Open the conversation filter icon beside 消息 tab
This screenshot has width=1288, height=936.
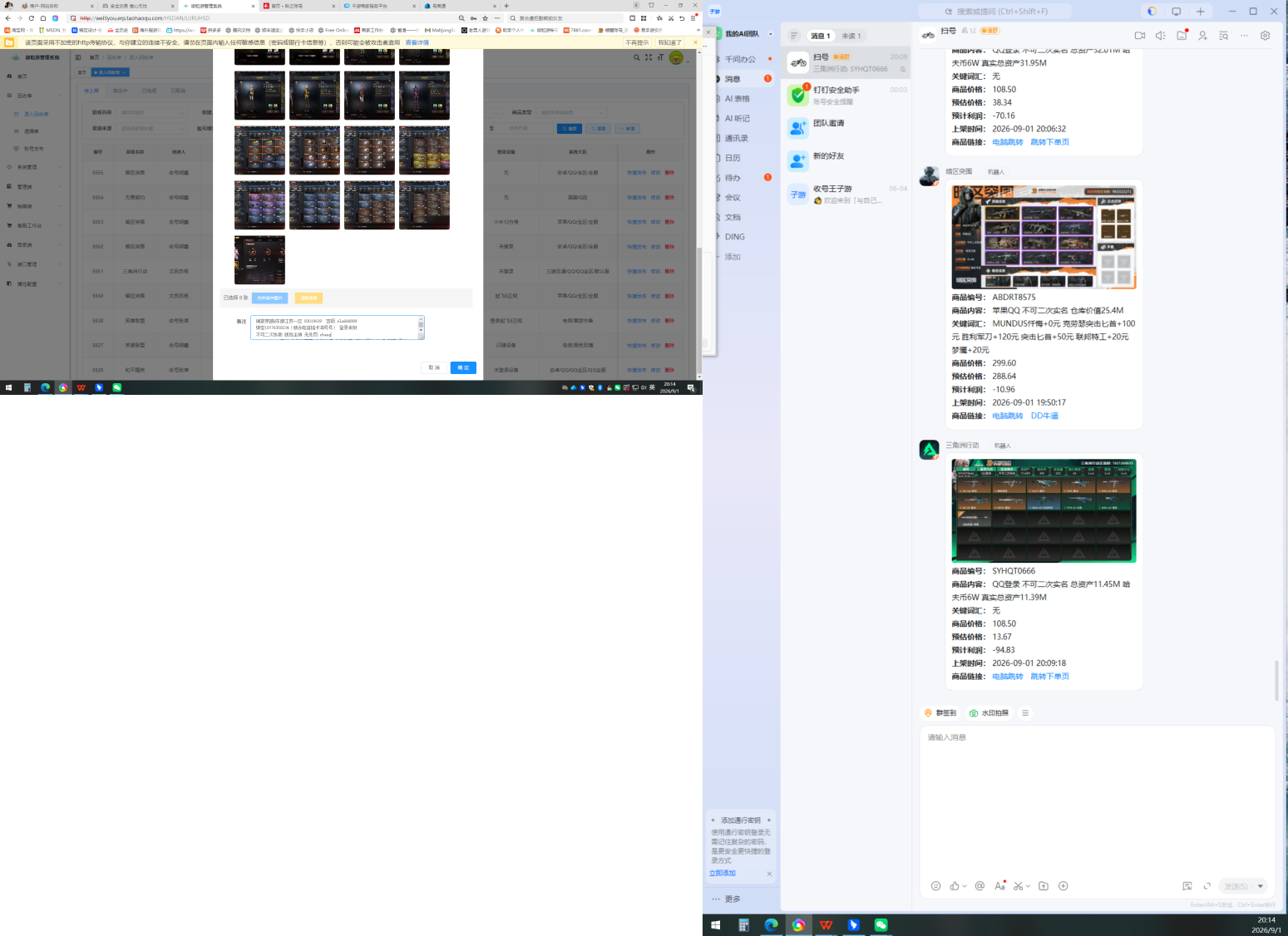coord(794,36)
